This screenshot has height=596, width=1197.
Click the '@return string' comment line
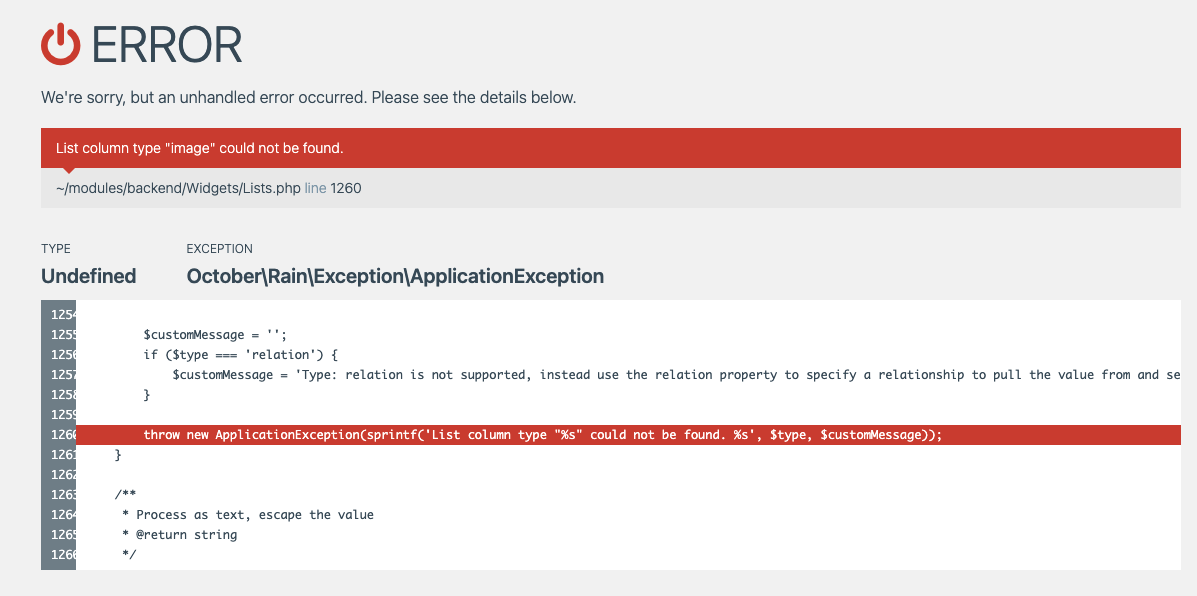pyautogui.click(x=180, y=534)
